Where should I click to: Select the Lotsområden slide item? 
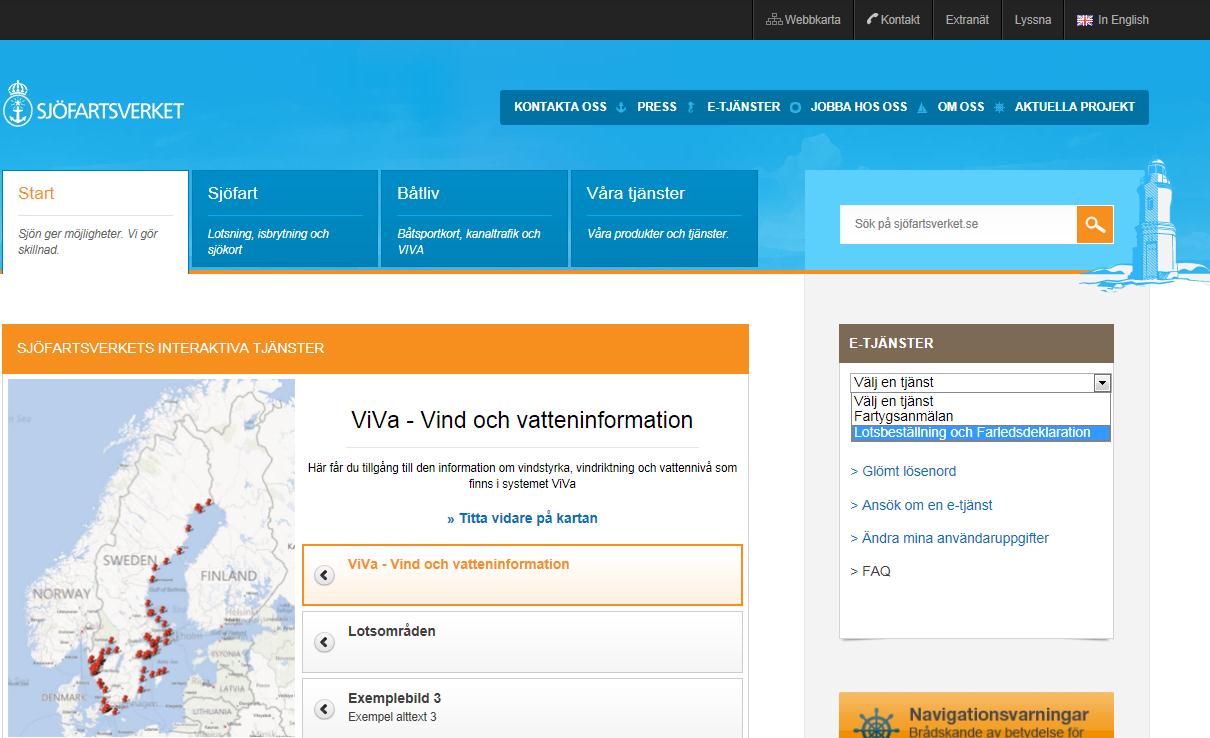[522, 642]
